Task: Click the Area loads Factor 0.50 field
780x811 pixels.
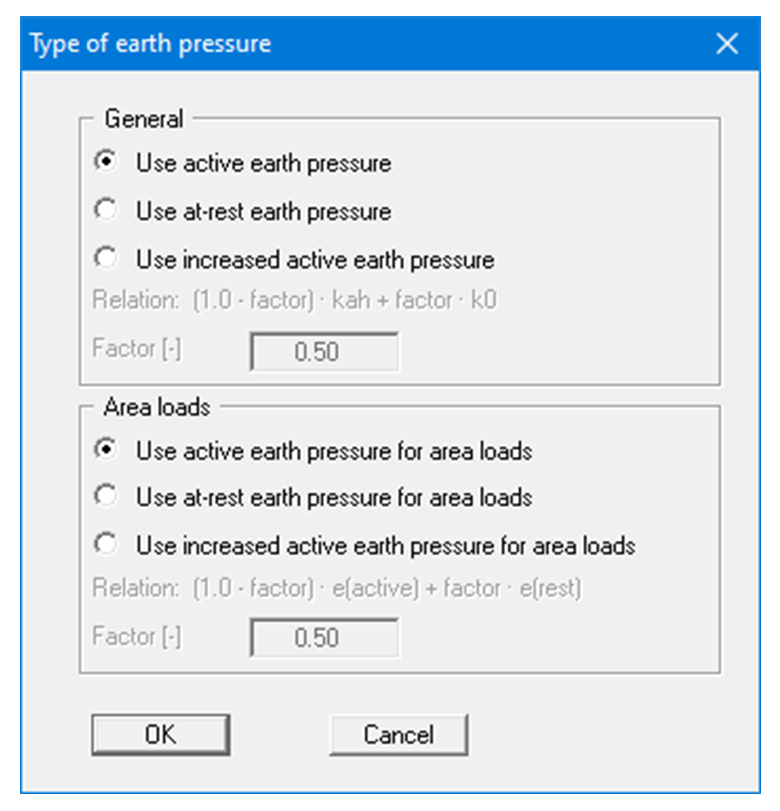Action: (x=325, y=637)
